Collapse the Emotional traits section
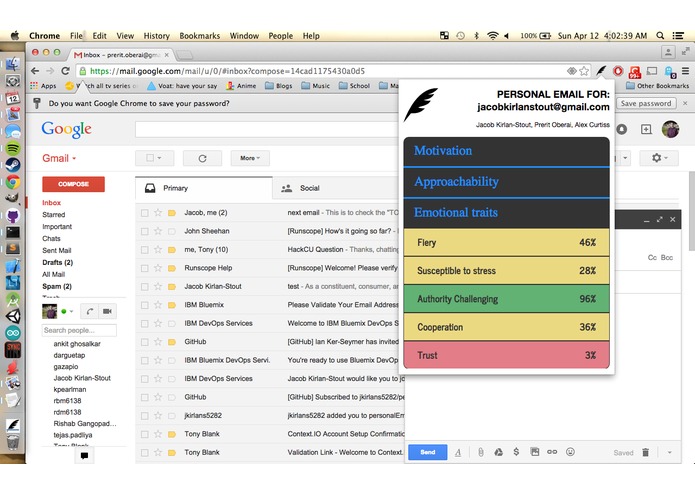The width and height of the screenshot is (695, 494). click(507, 213)
